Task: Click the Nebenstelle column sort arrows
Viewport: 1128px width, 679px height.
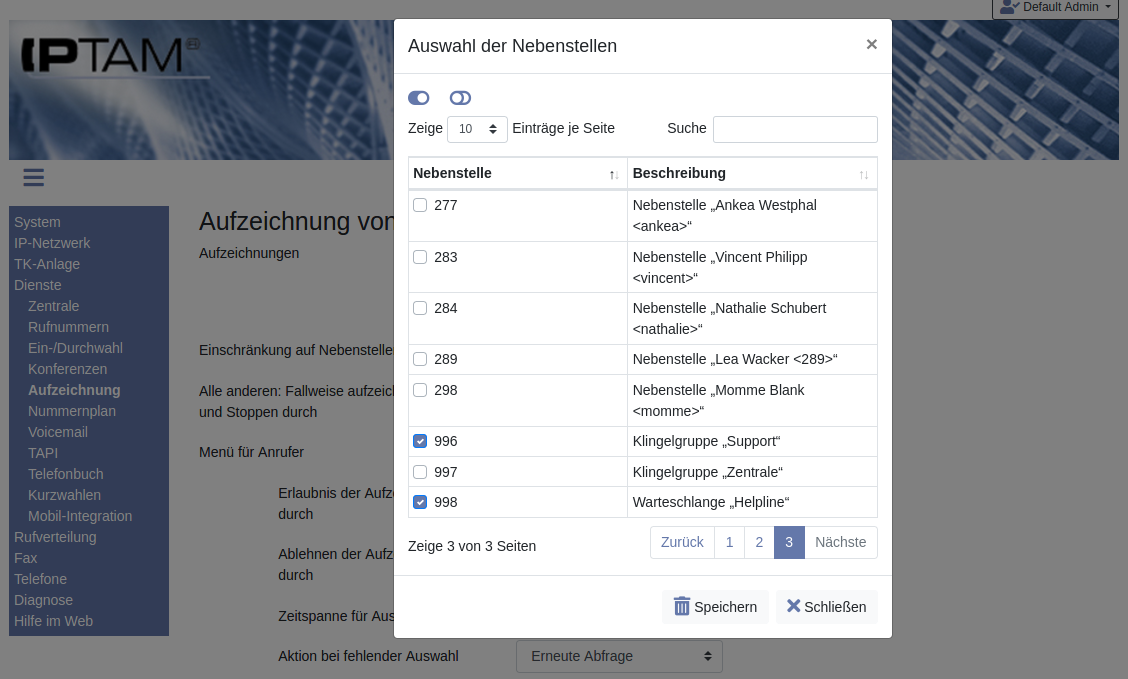Action: pyautogui.click(x=614, y=174)
